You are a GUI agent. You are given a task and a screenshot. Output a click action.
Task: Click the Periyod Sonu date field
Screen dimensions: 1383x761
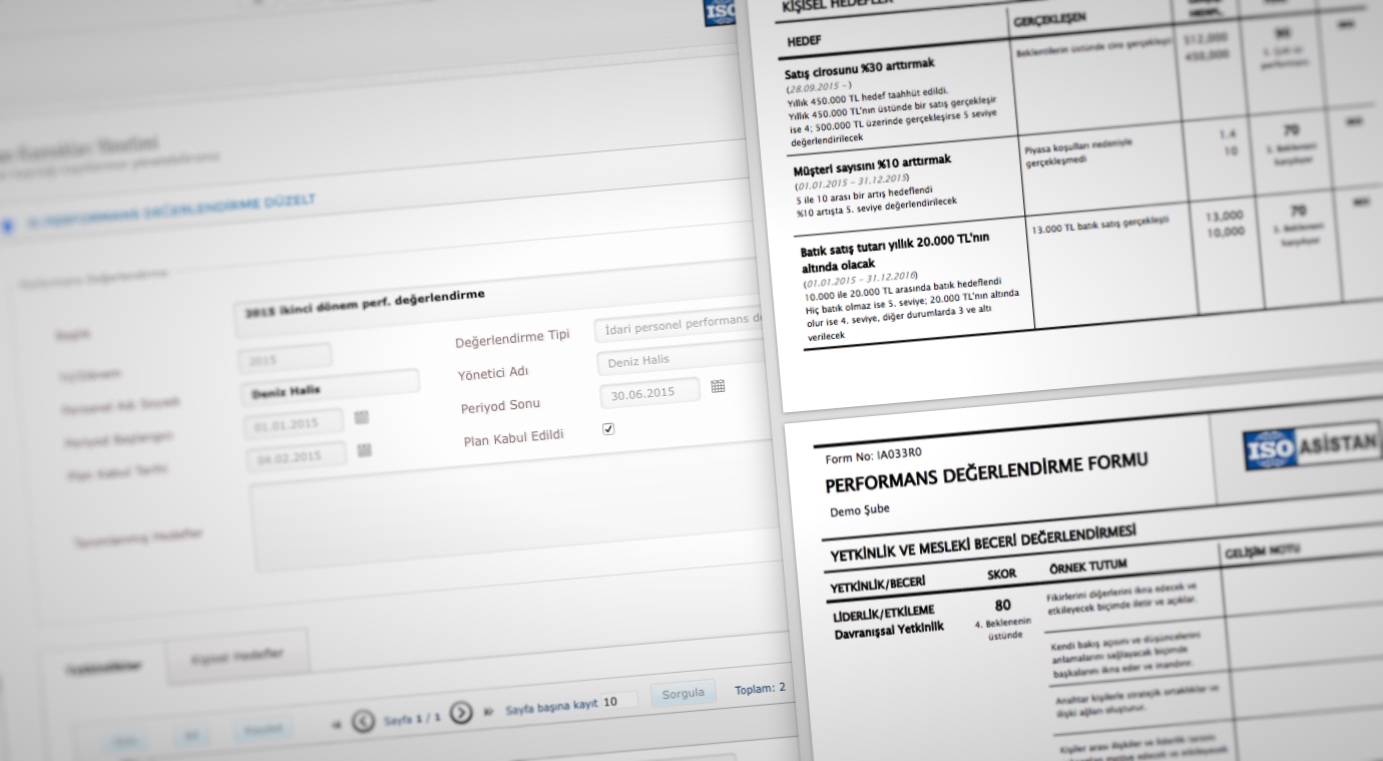pos(649,393)
